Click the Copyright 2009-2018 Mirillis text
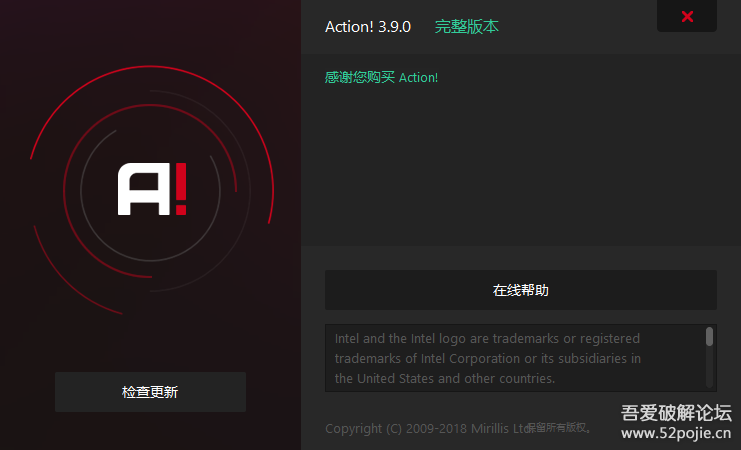The height and width of the screenshot is (450, 741). [425, 429]
